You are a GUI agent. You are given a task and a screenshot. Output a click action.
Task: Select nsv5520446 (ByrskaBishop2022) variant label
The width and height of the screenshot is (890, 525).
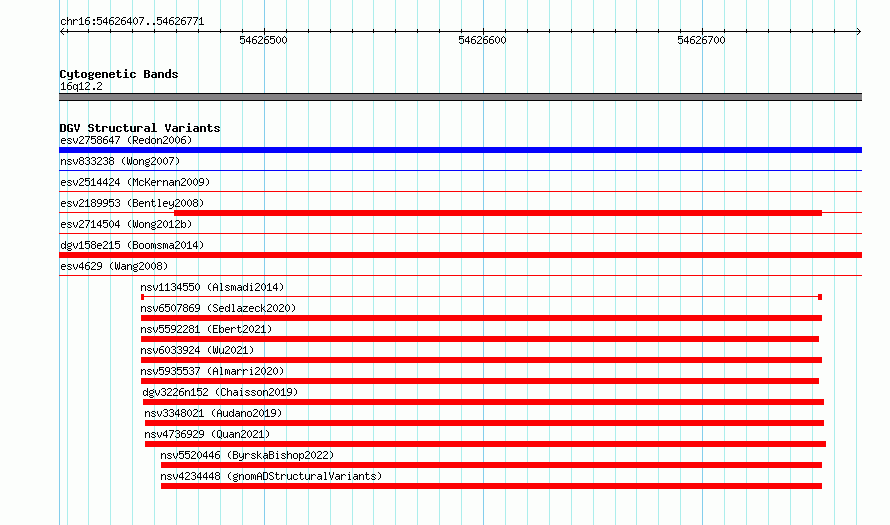(x=247, y=455)
